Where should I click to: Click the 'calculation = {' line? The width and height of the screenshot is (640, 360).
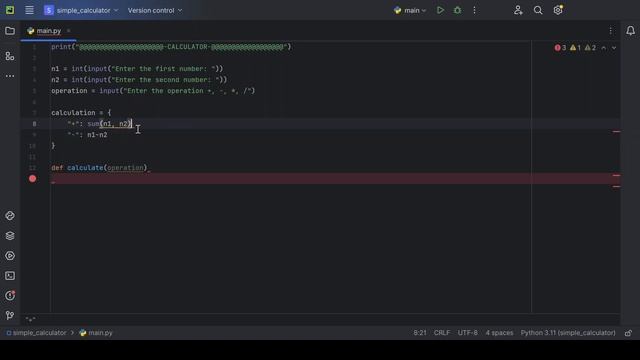click(x=81, y=113)
